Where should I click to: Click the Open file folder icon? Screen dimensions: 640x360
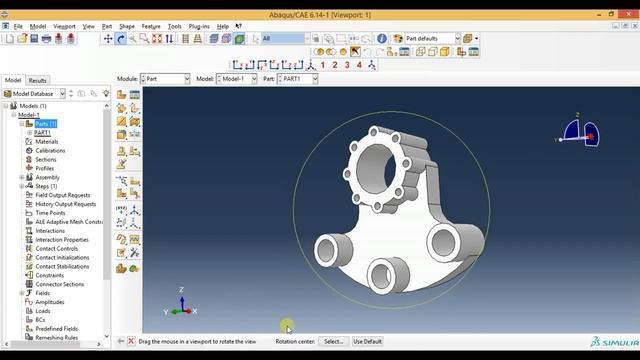22,39
